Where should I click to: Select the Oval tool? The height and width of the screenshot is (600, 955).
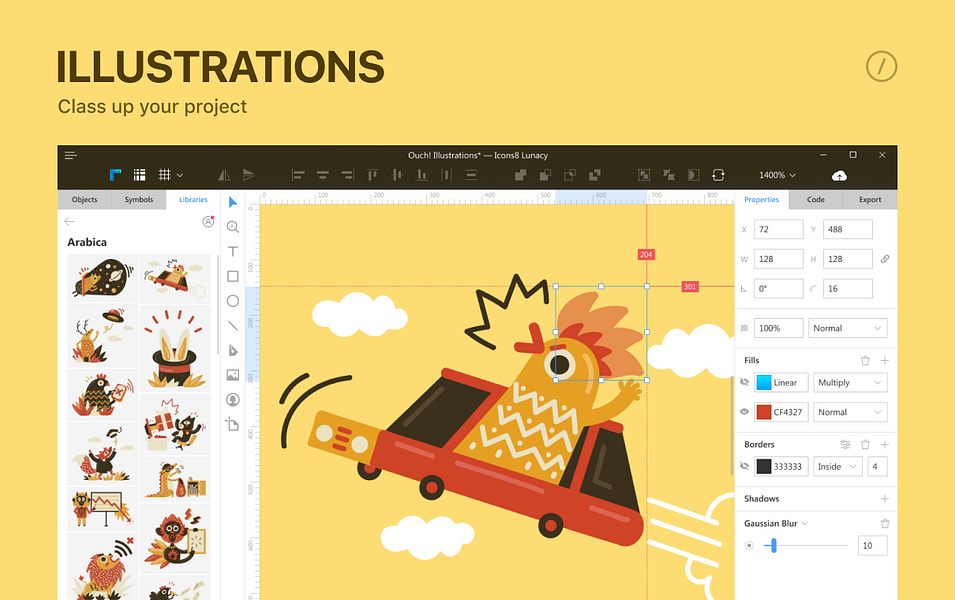[x=232, y=301]
